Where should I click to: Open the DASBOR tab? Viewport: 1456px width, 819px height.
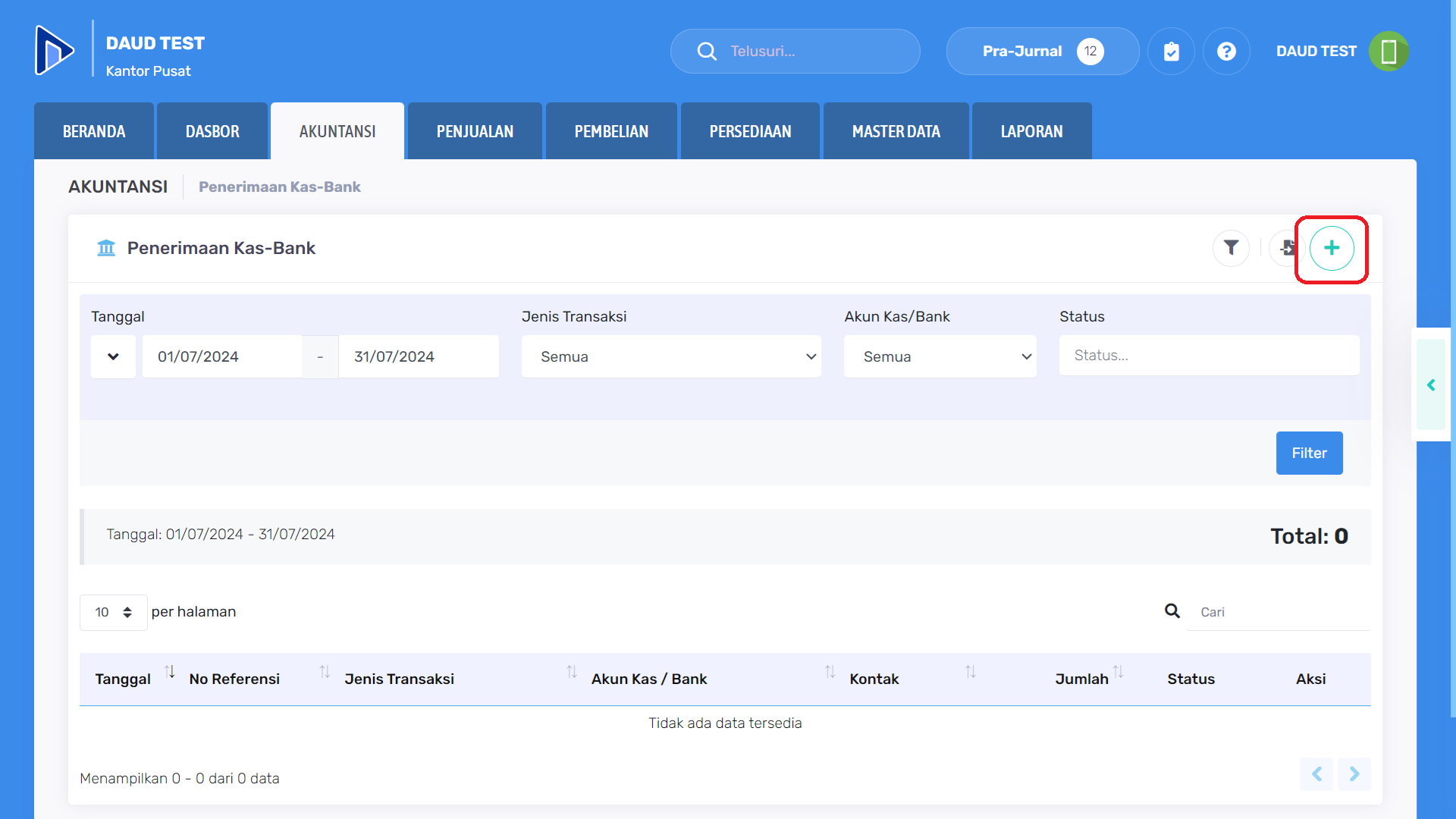coord(212,131)
